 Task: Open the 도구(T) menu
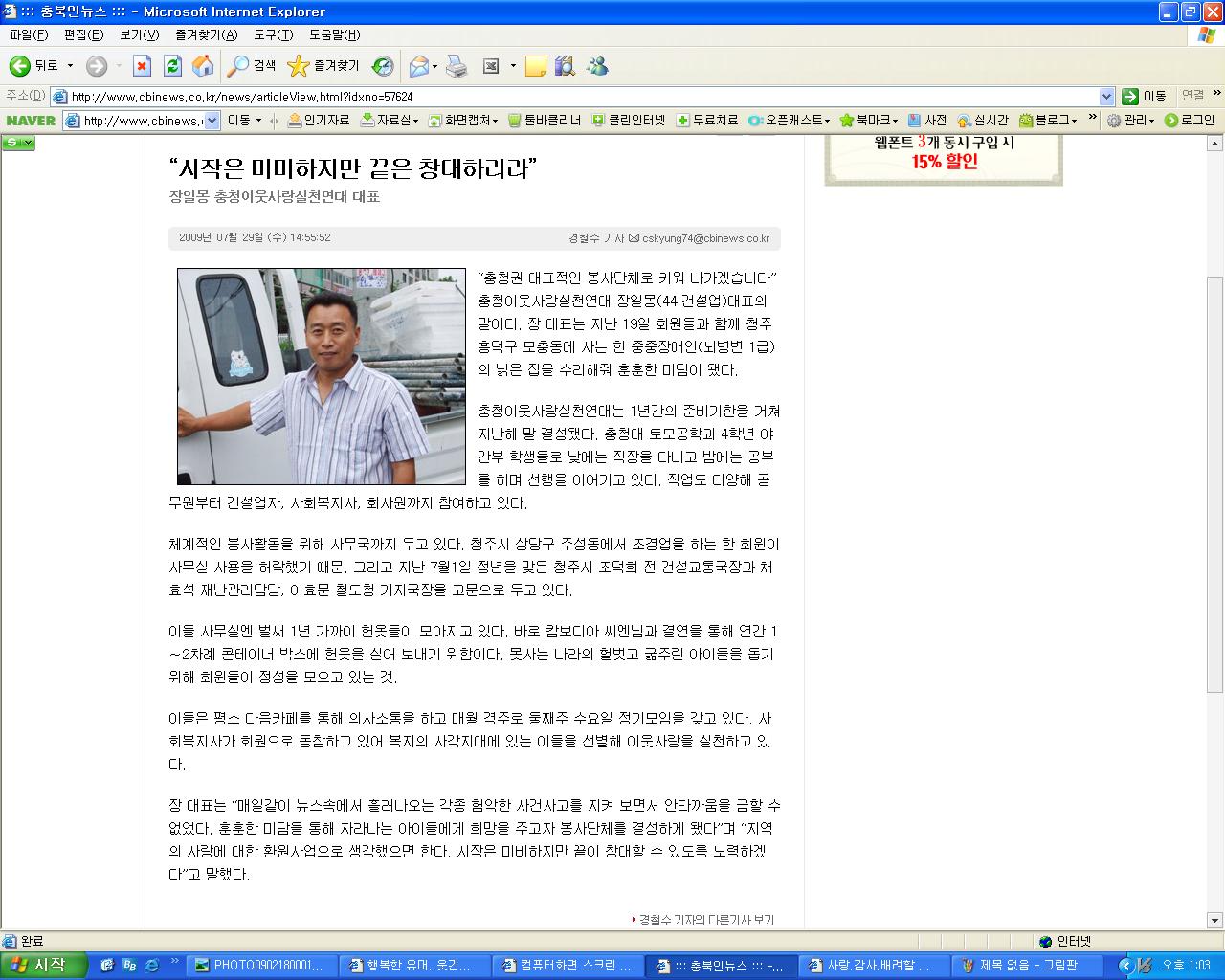coord(273,34)
